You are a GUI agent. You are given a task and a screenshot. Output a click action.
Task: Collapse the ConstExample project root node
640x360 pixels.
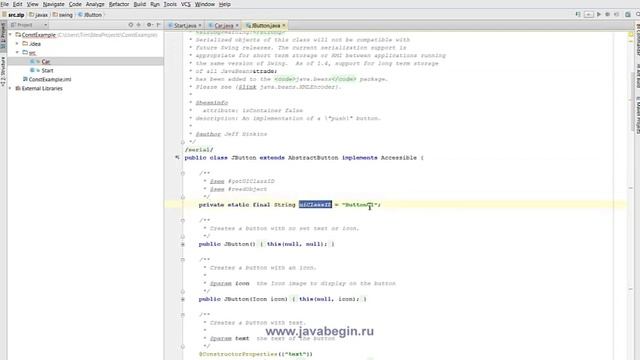tap(11, 35)
